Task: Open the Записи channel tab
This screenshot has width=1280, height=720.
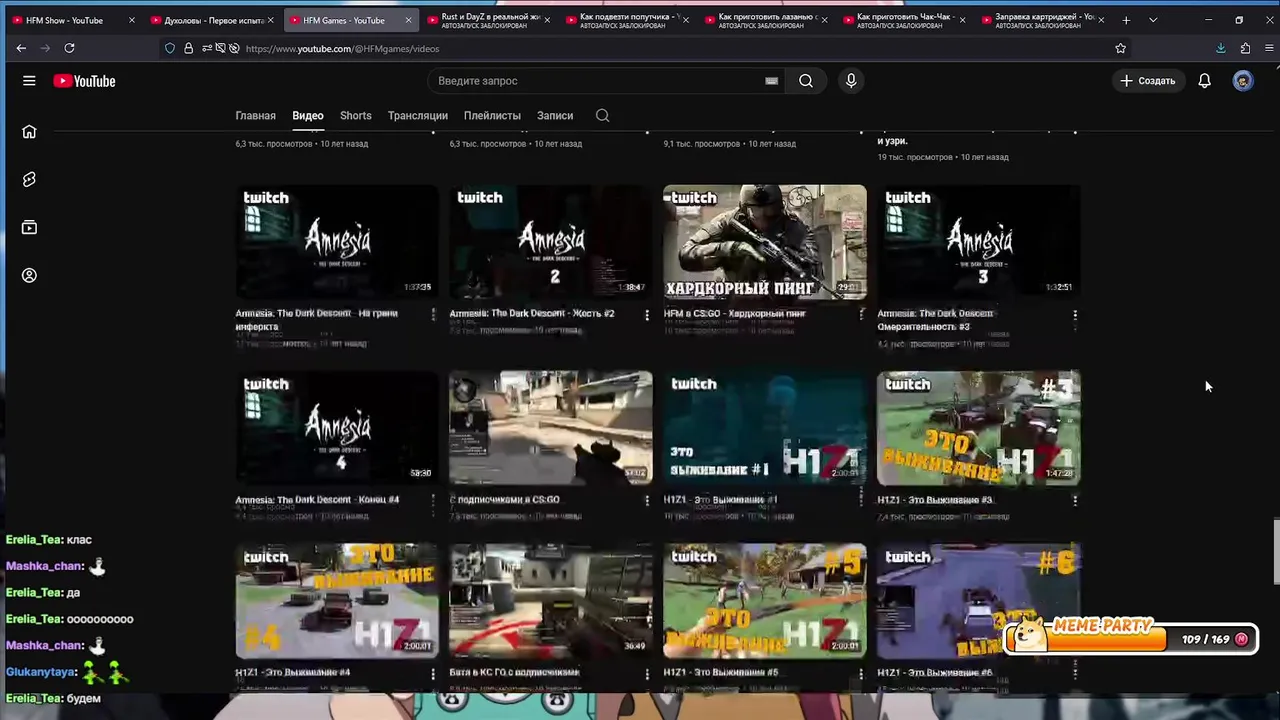Action: (555, 116)
